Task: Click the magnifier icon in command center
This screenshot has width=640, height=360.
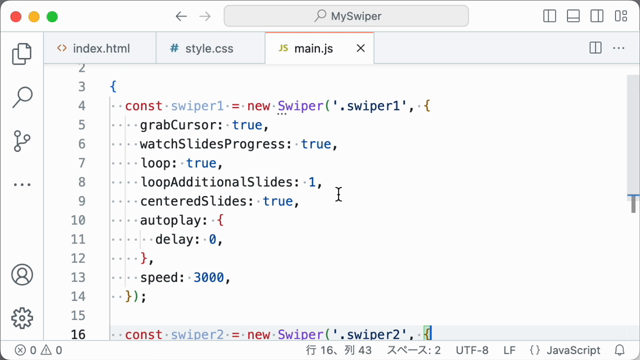Action: point(320,16)
